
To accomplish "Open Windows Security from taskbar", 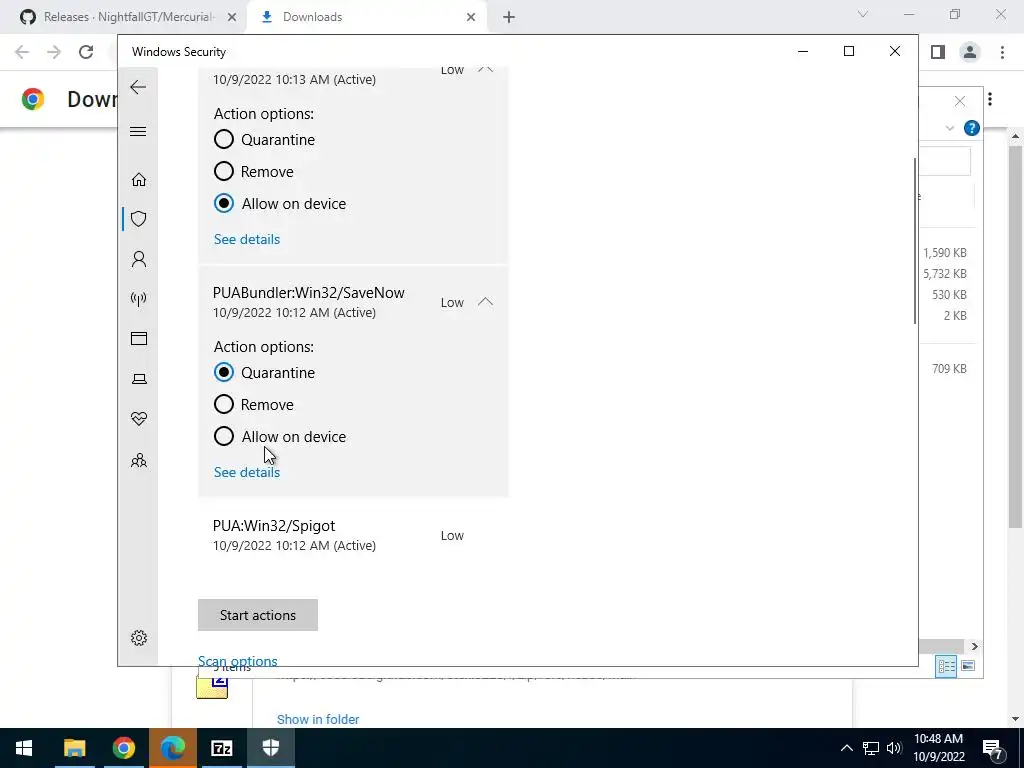I will tap(271, 748).
